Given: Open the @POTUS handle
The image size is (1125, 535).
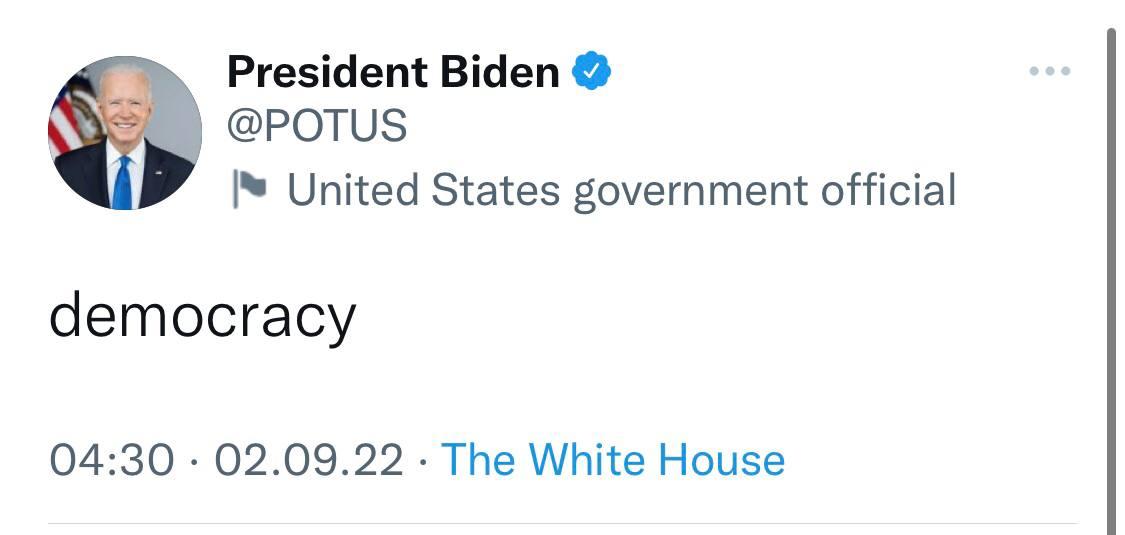Looking at the screenshot, I should click(x=317, y=126).
